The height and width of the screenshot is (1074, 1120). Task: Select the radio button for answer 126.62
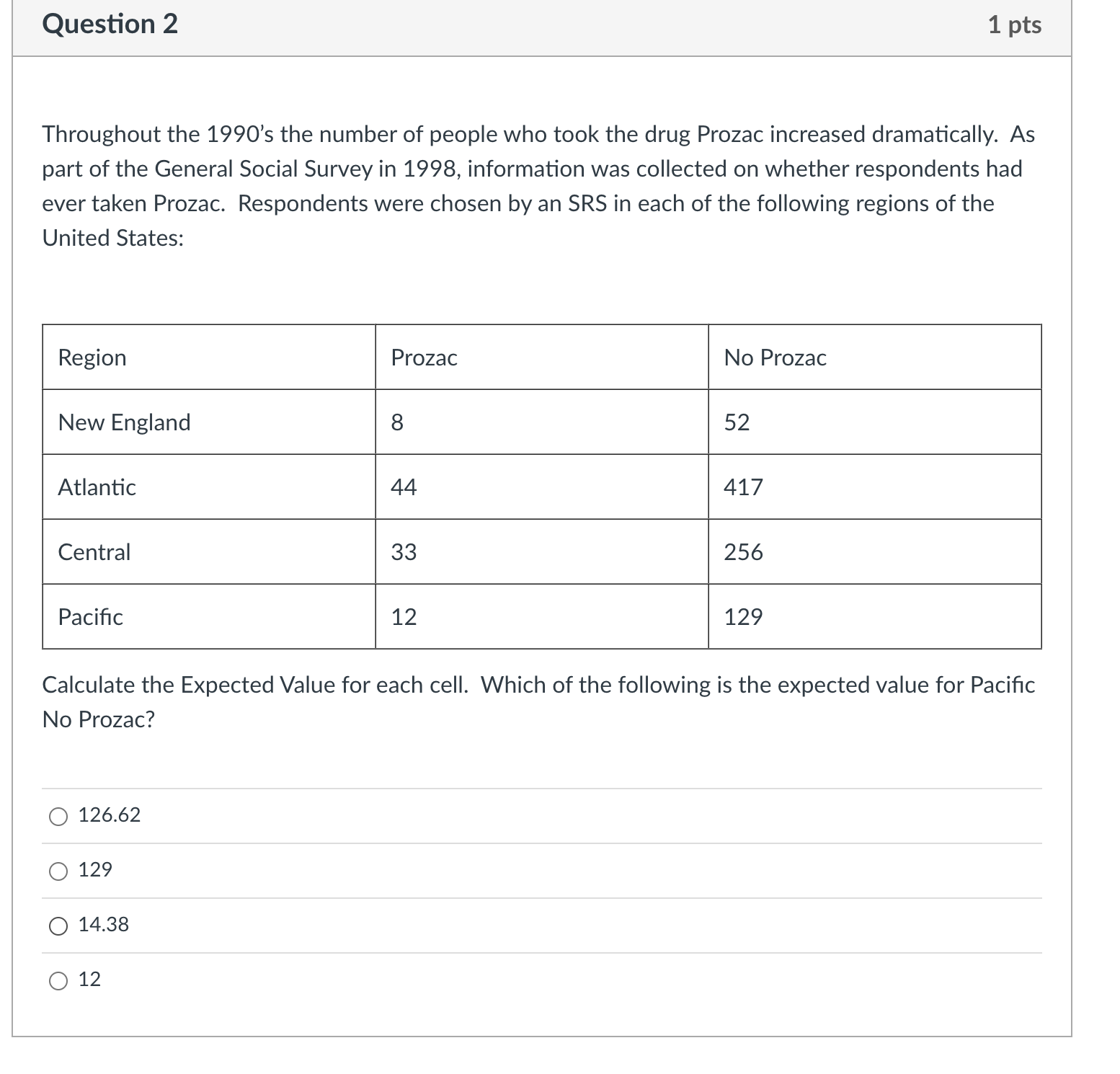coord(58,816)
